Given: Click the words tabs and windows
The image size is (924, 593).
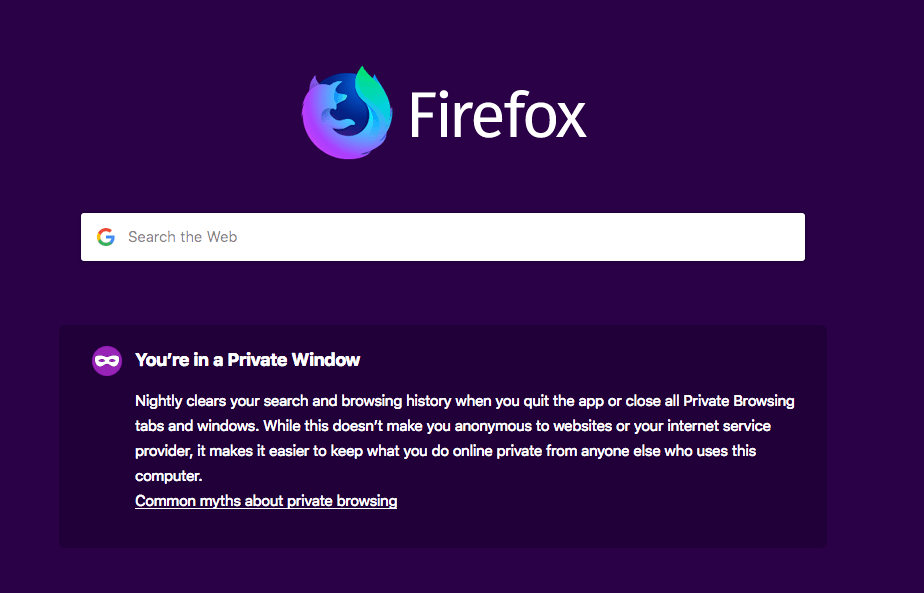Looking at the screenshot, I should (197, 426).
